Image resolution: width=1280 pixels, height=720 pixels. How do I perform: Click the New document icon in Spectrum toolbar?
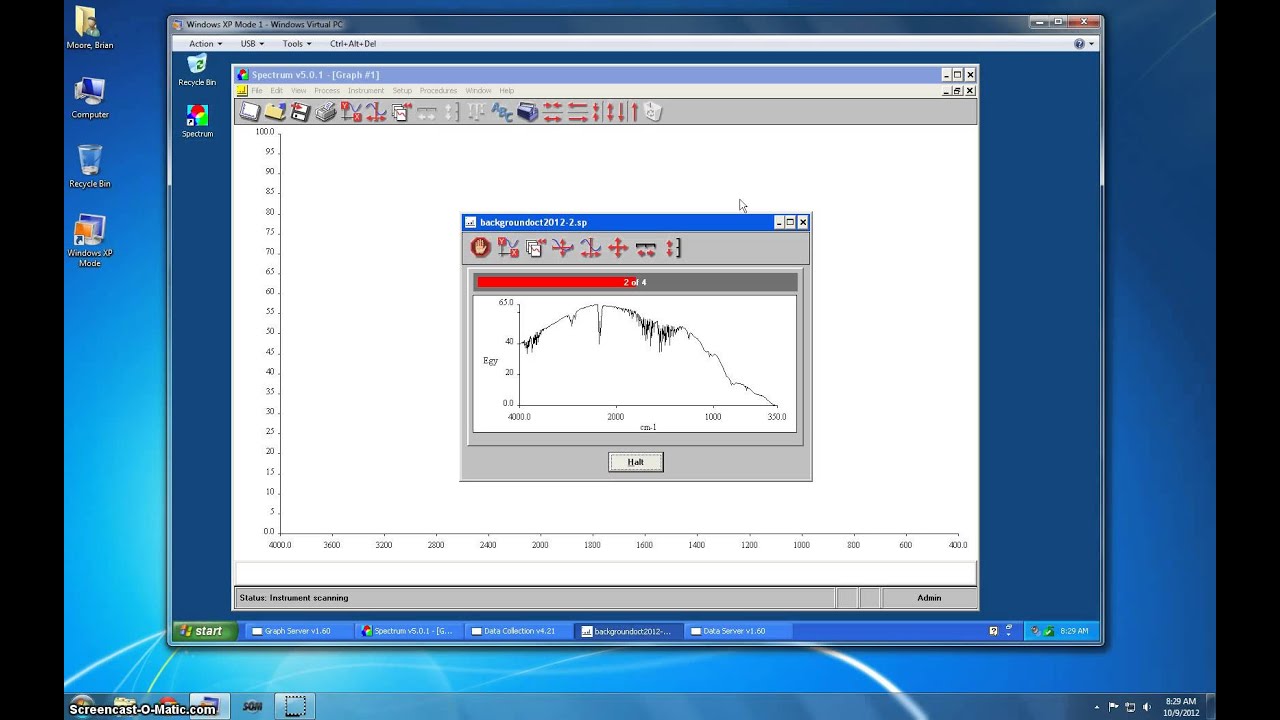point(249,112)
